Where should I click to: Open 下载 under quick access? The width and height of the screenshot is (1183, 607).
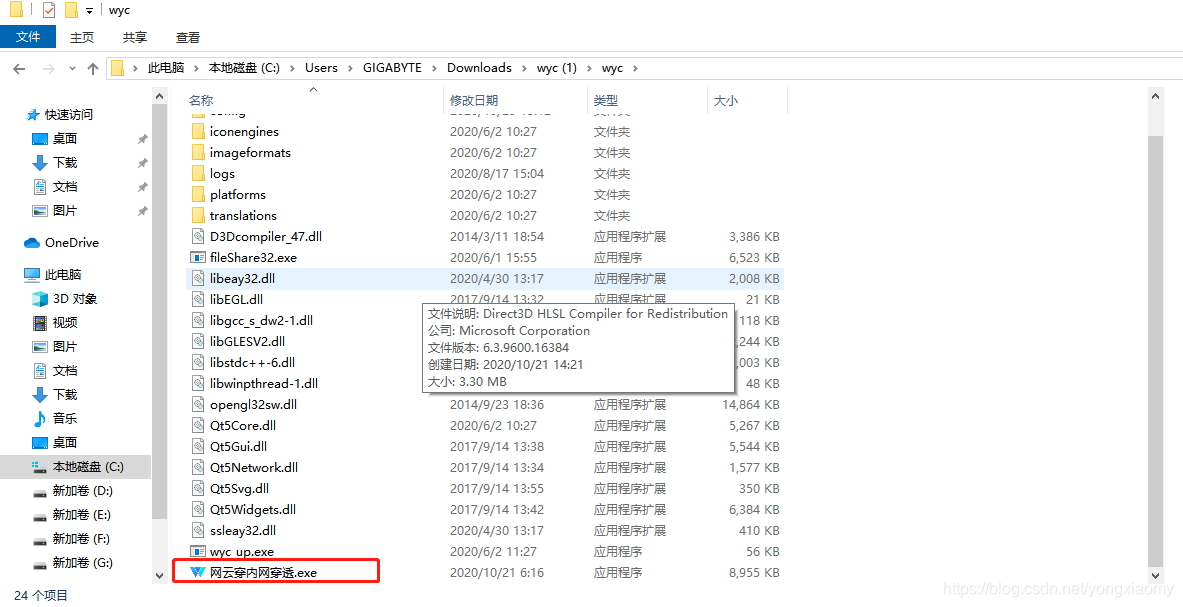(65, 163)
